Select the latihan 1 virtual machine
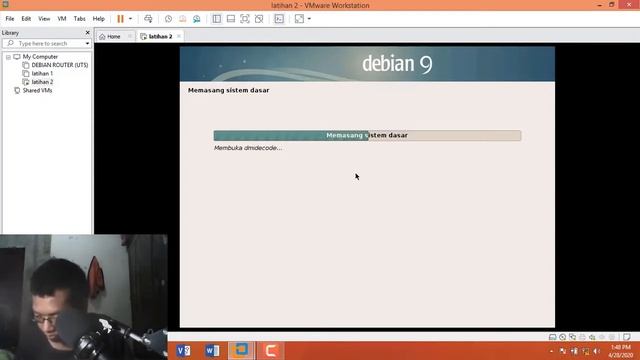The width and height of the screenshot is (640, 360). point(42,73)
